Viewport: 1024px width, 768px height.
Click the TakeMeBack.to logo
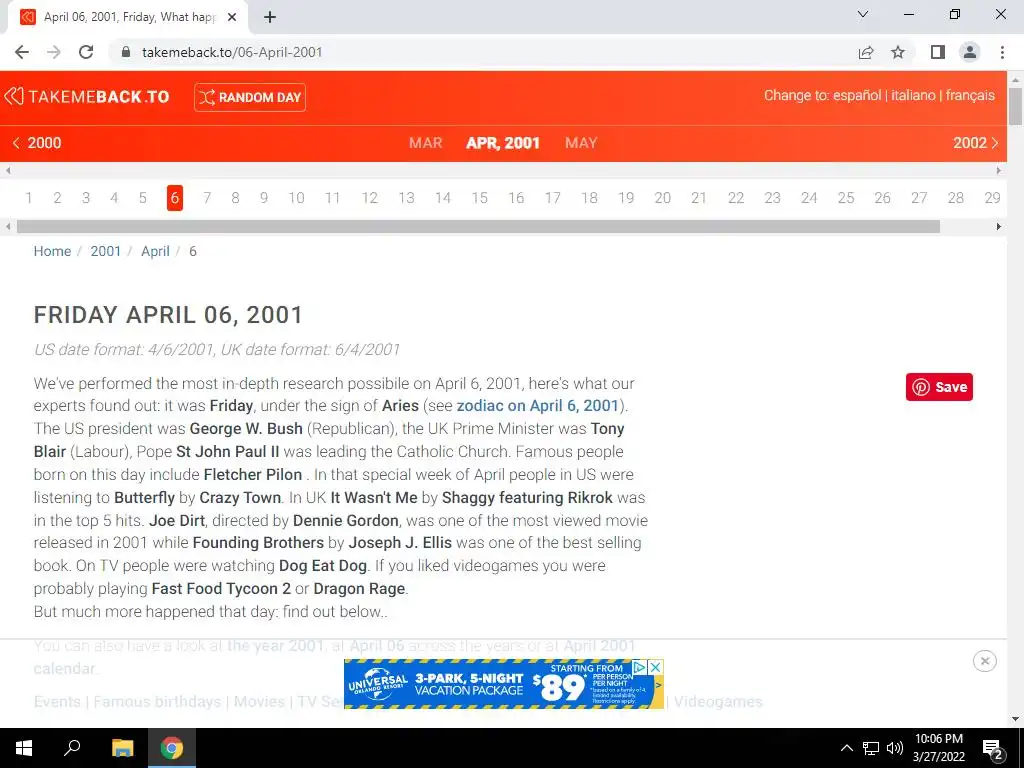pyautogui.click(x=87, y=97)
